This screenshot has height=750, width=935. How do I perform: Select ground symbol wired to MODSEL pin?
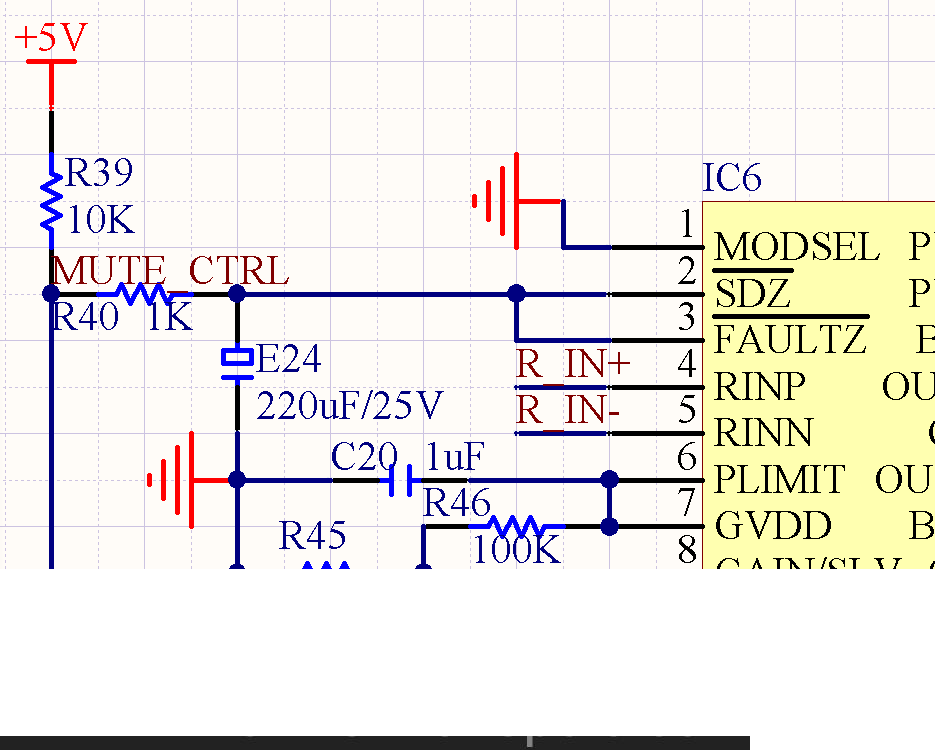[x=516, y=201]
